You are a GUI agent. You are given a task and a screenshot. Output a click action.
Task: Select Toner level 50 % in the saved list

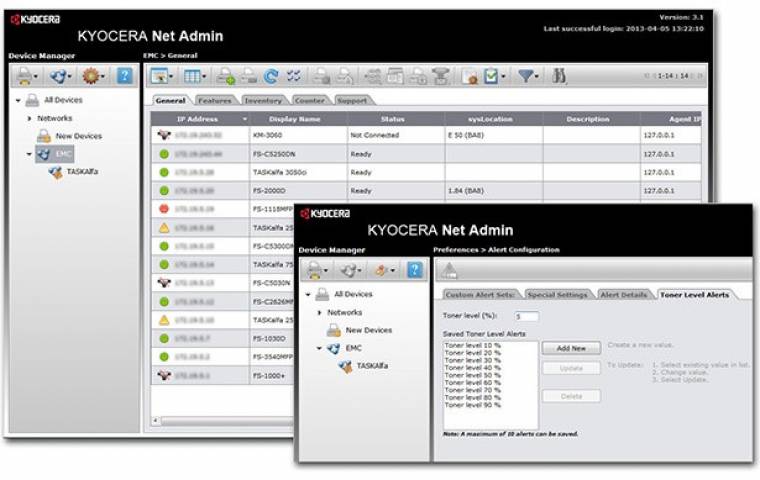[x=473, y=375]
